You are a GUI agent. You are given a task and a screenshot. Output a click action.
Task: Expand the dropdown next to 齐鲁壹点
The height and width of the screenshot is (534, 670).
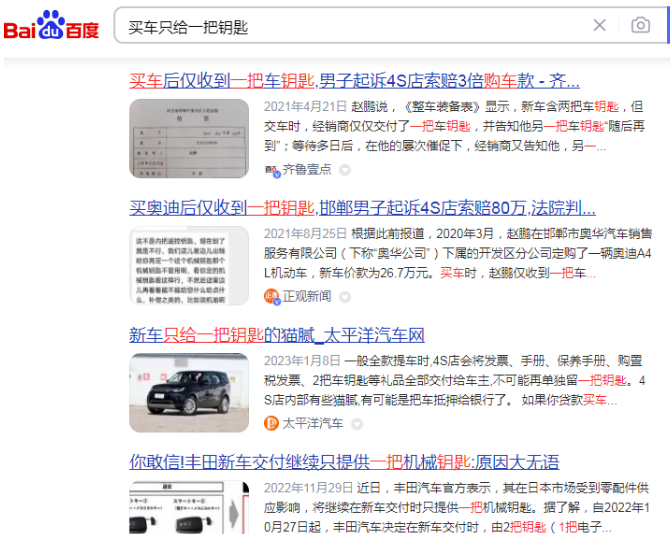click(x=345, y=170)
